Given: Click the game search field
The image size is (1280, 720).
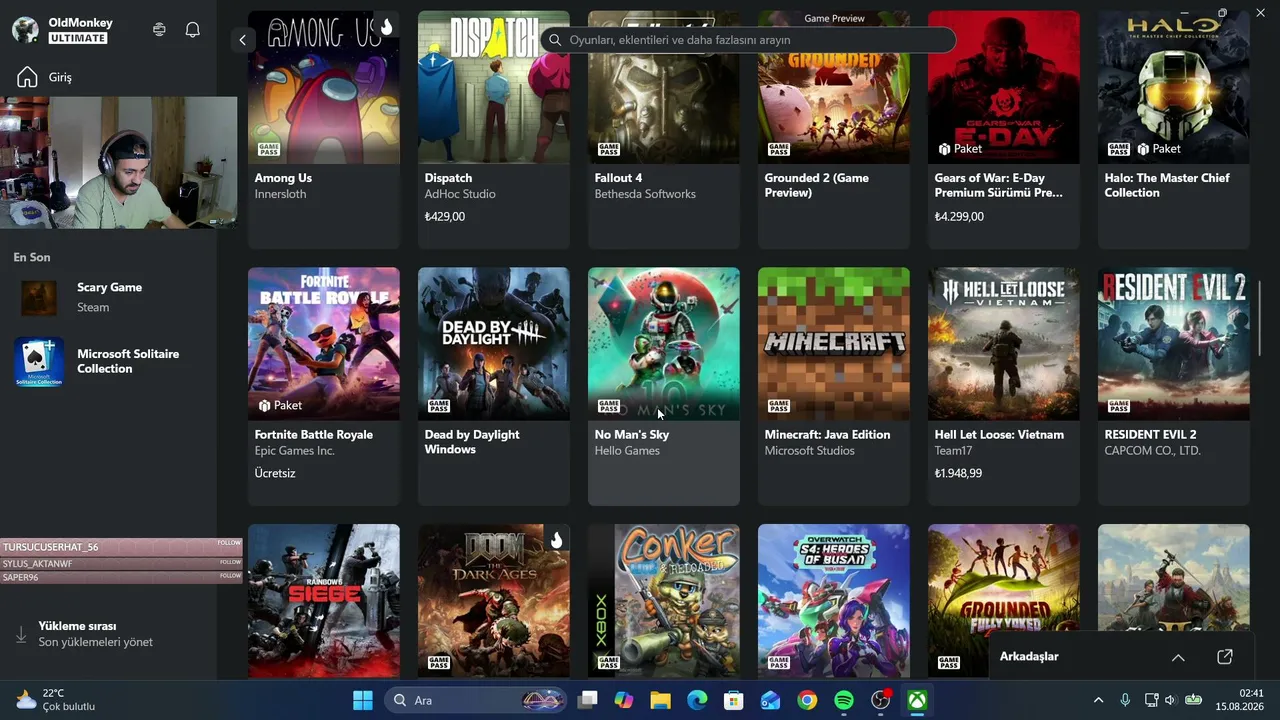Looking at the screenshot, I should point(748,40).
